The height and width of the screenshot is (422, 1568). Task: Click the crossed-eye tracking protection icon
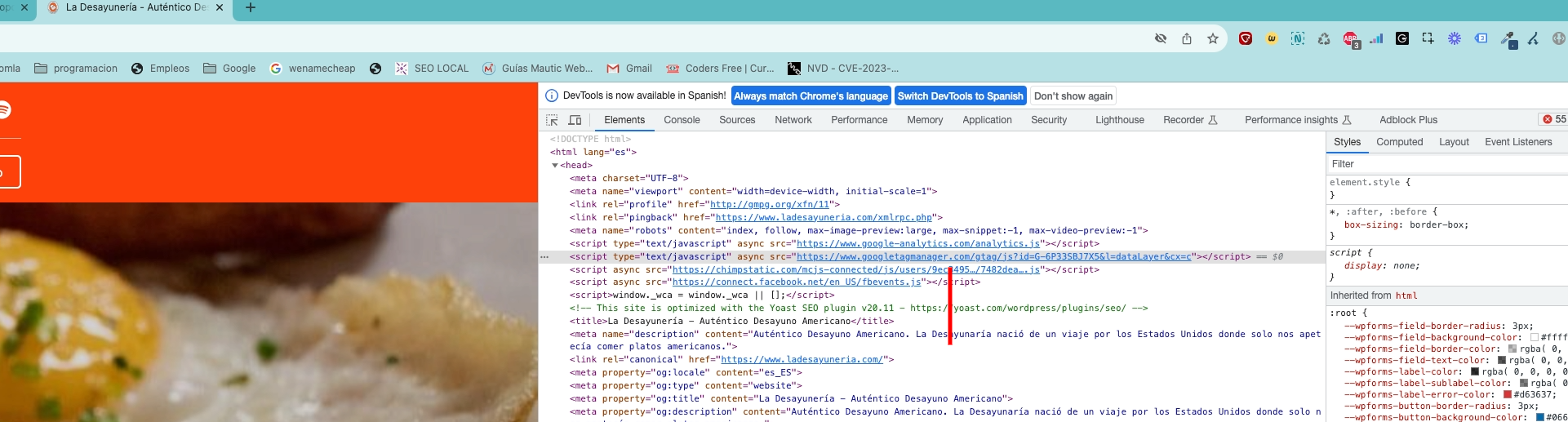[1161, 38]
